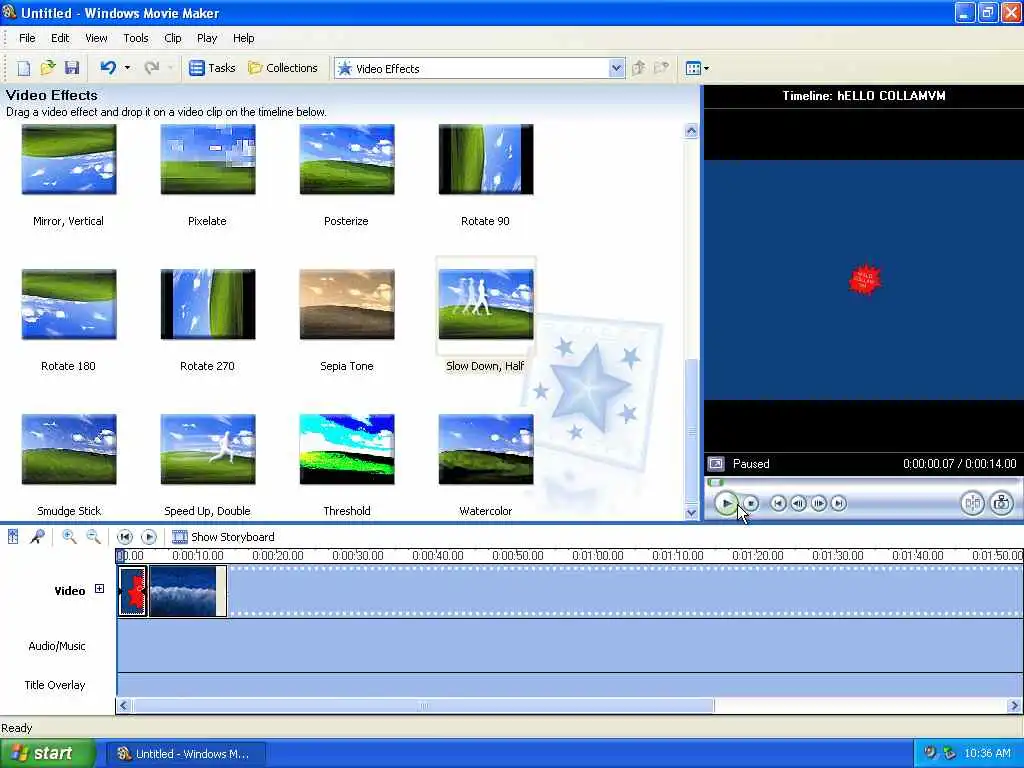
Task: Split the clip at current frame
Action: click(972, 503)
